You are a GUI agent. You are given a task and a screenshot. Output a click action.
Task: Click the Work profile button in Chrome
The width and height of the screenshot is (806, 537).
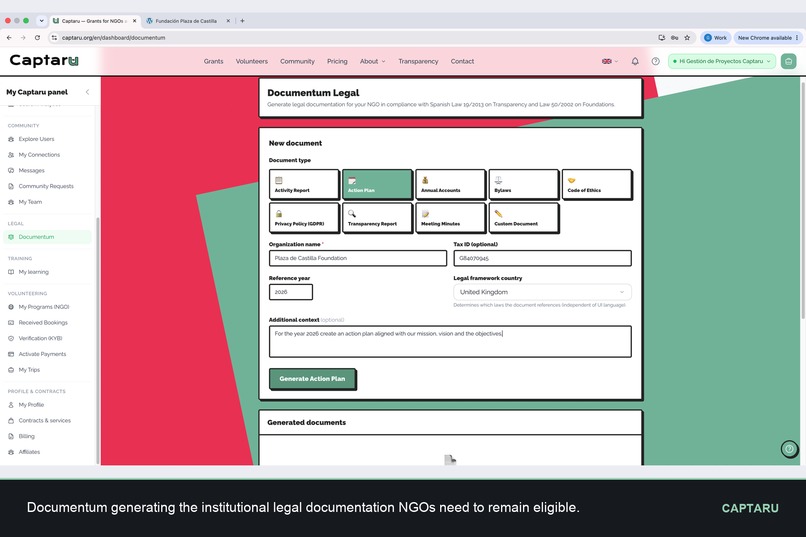tap(715, 38)
